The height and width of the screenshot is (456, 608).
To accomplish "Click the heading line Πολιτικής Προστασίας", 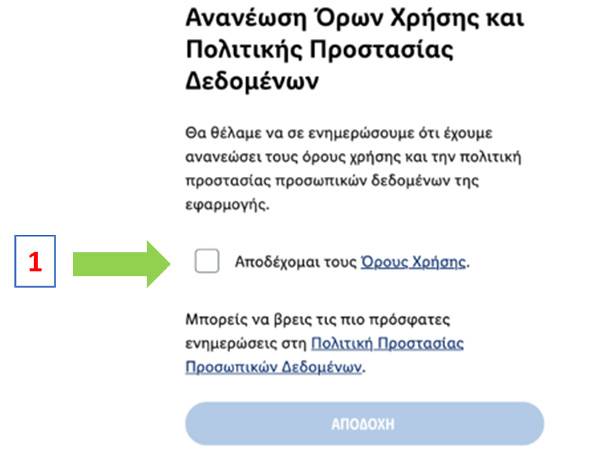I will [320, 50].
